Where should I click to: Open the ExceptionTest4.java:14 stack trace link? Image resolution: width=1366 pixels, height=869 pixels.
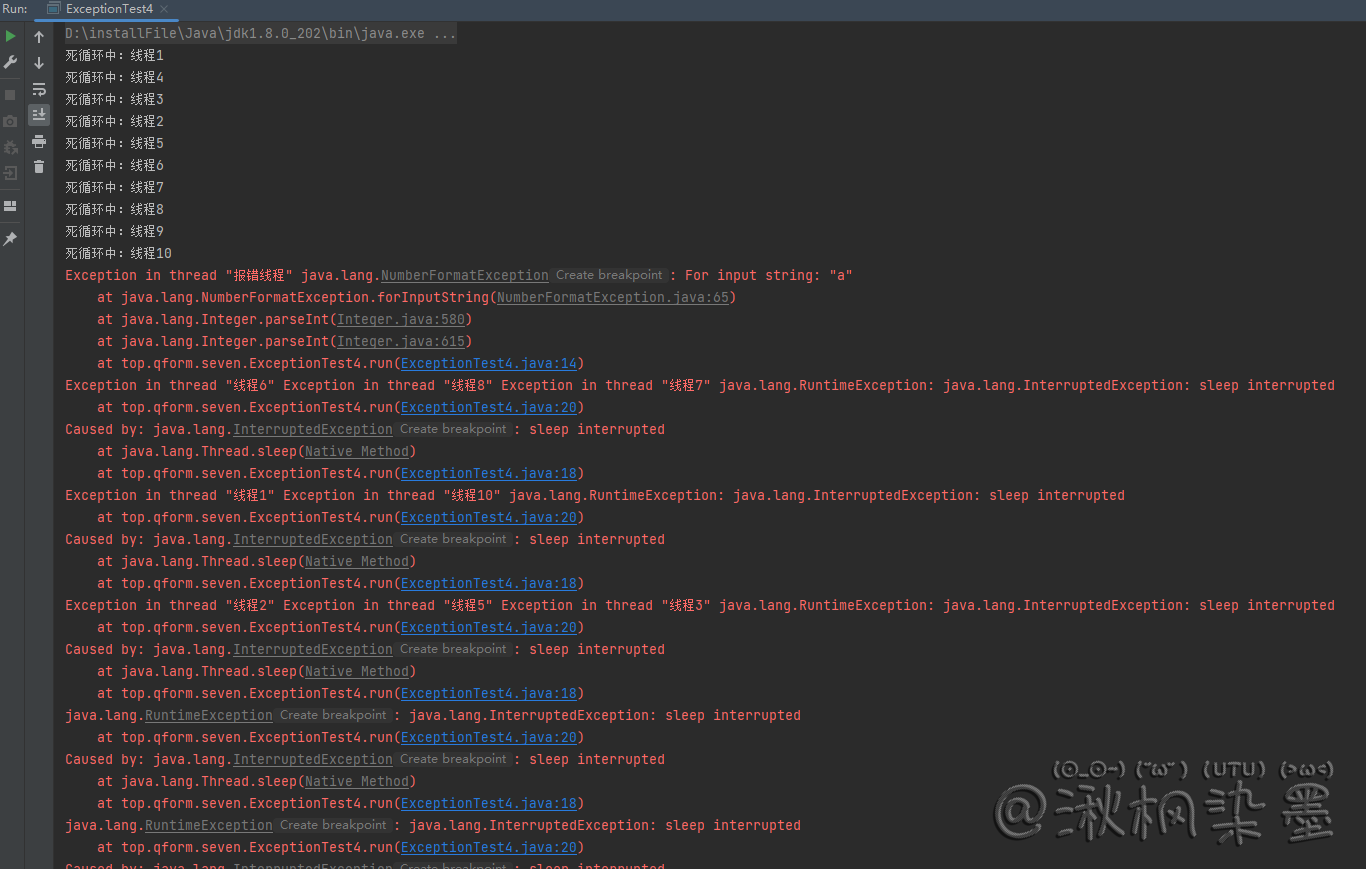pos(488,363)
